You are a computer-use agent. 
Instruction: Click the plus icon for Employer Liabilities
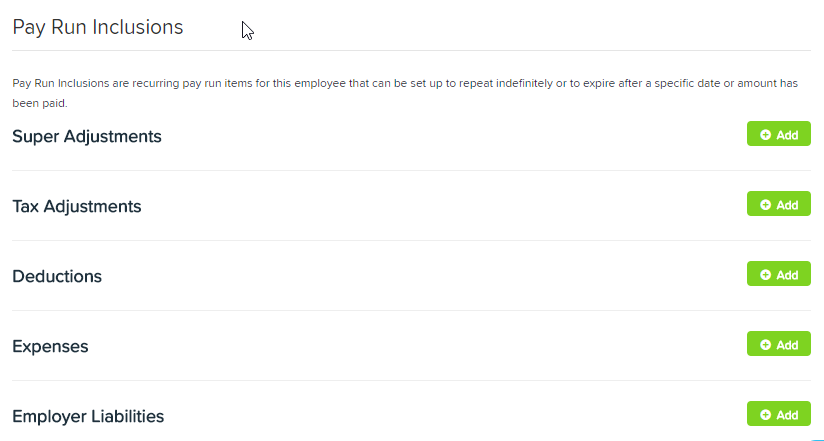tap(765, 415)
